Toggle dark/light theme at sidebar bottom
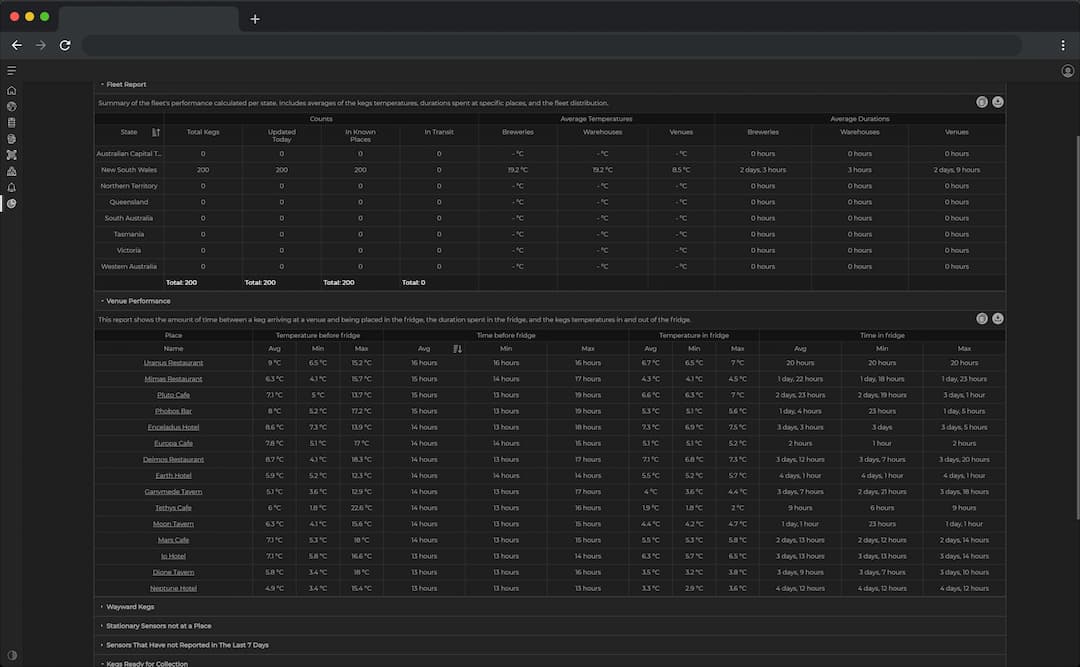1080x667 pixels. (x=12, y=655)
